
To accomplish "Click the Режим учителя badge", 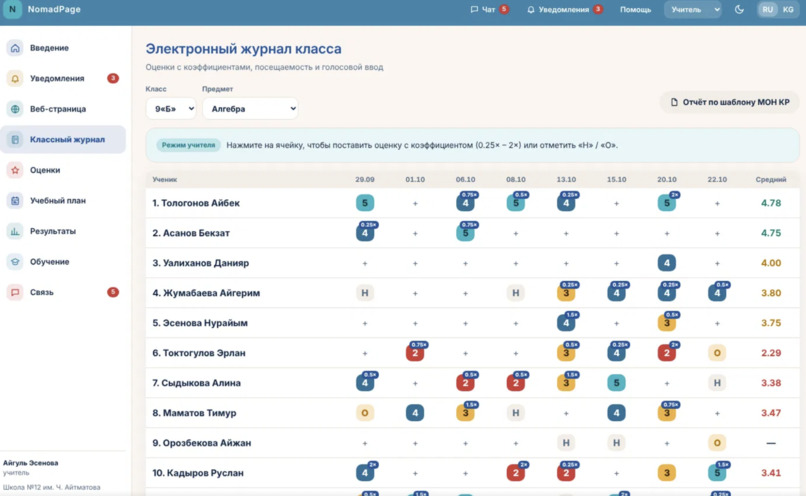I will [x=189, y=145].
